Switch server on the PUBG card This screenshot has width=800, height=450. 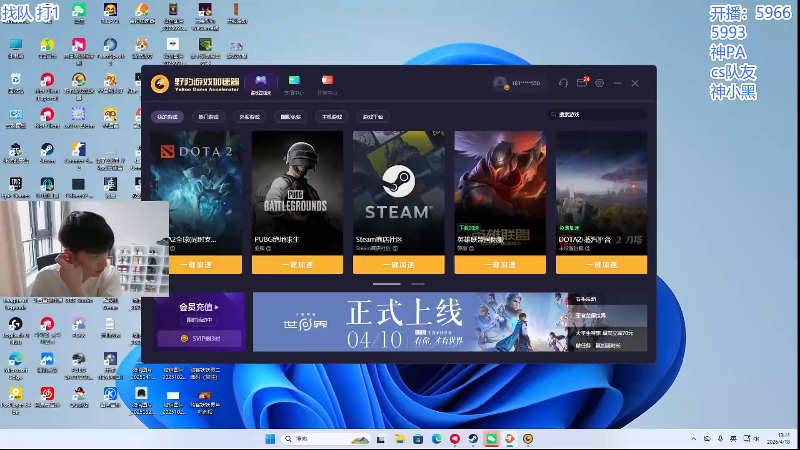pos(268,248)
